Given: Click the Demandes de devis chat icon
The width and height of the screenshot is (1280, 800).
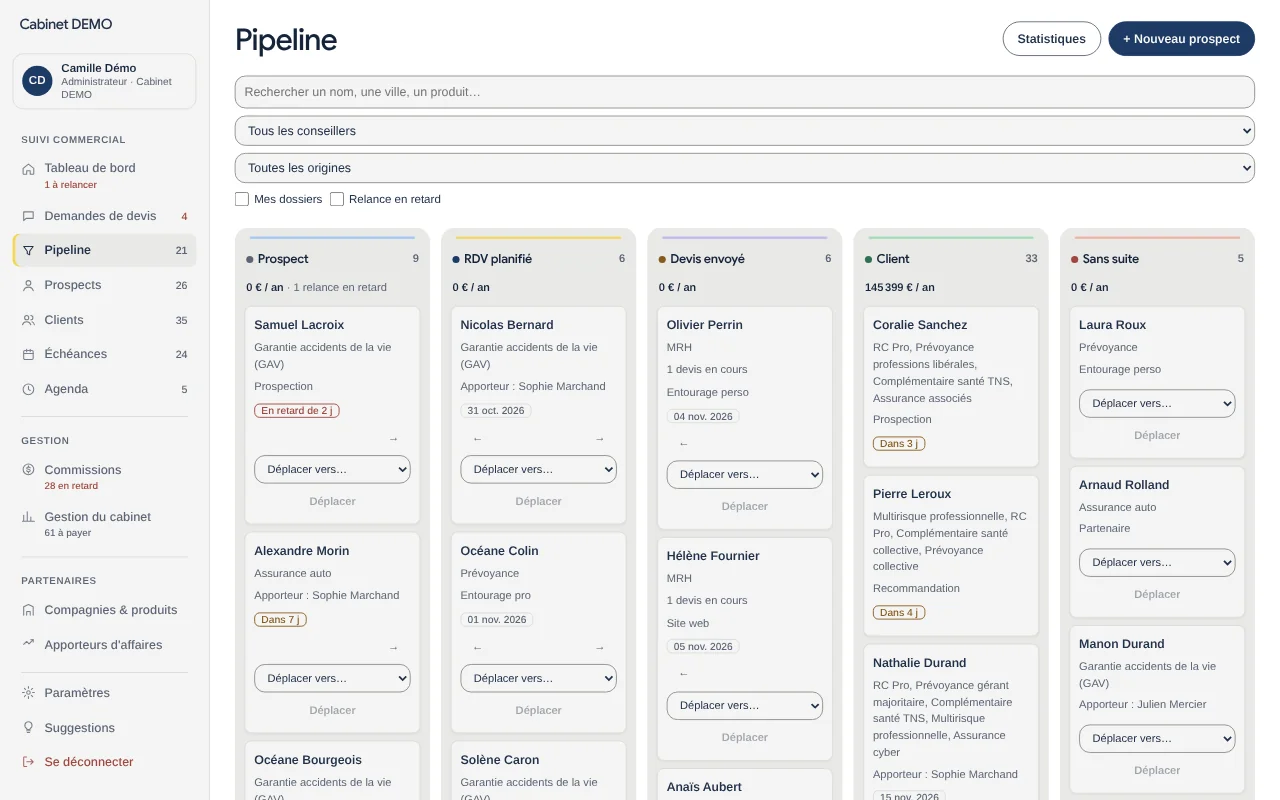Looking at the screenshot, I should 28,216.
